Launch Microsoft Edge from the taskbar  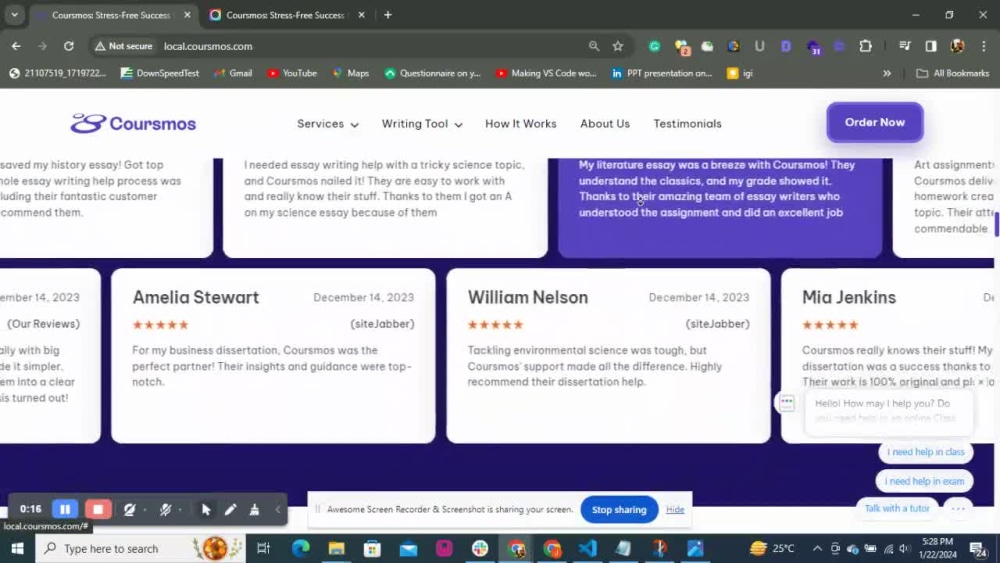pyautogui.click(x=300, y=548)
